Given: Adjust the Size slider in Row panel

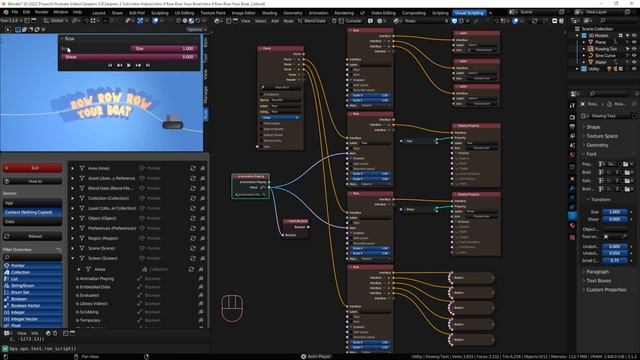Looking at the screenshot, I should tap(164, 49).
